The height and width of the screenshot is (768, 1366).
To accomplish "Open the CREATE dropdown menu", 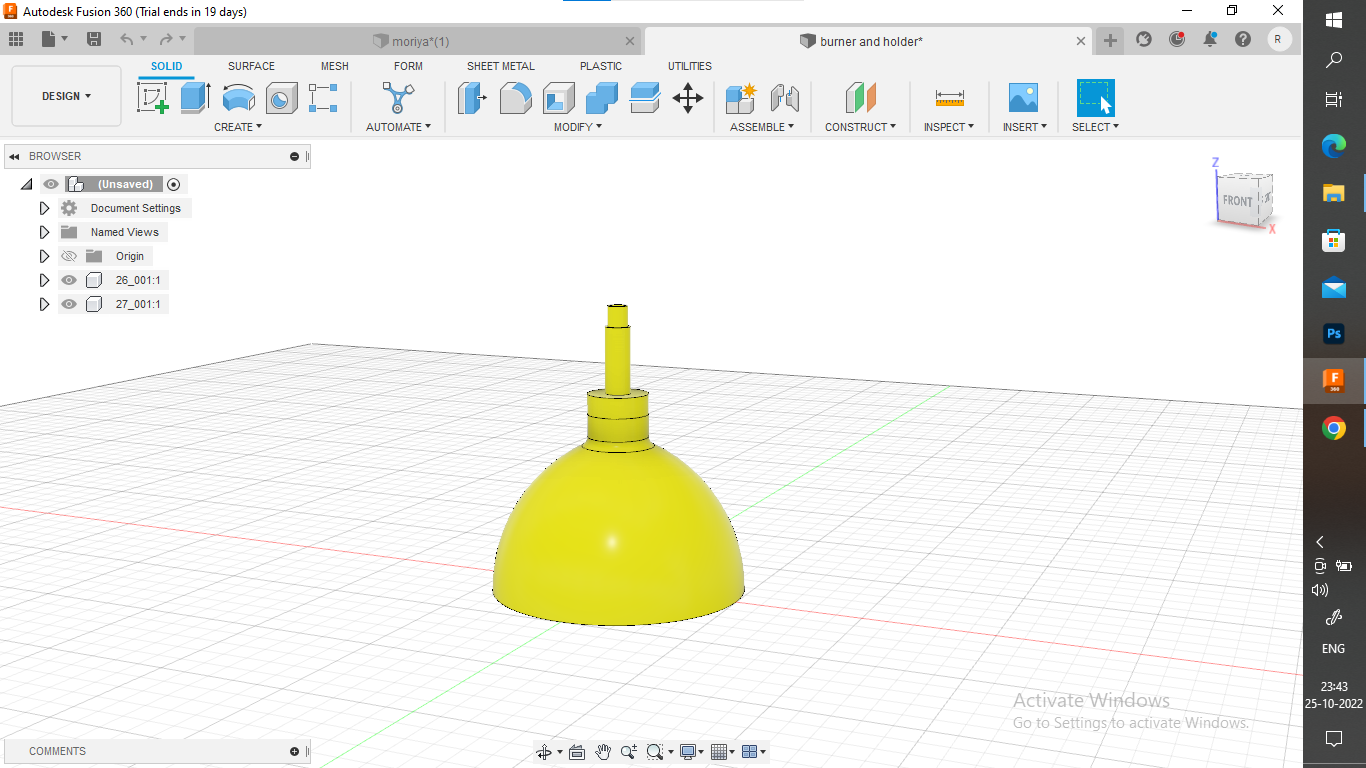I will pos(238,127).
